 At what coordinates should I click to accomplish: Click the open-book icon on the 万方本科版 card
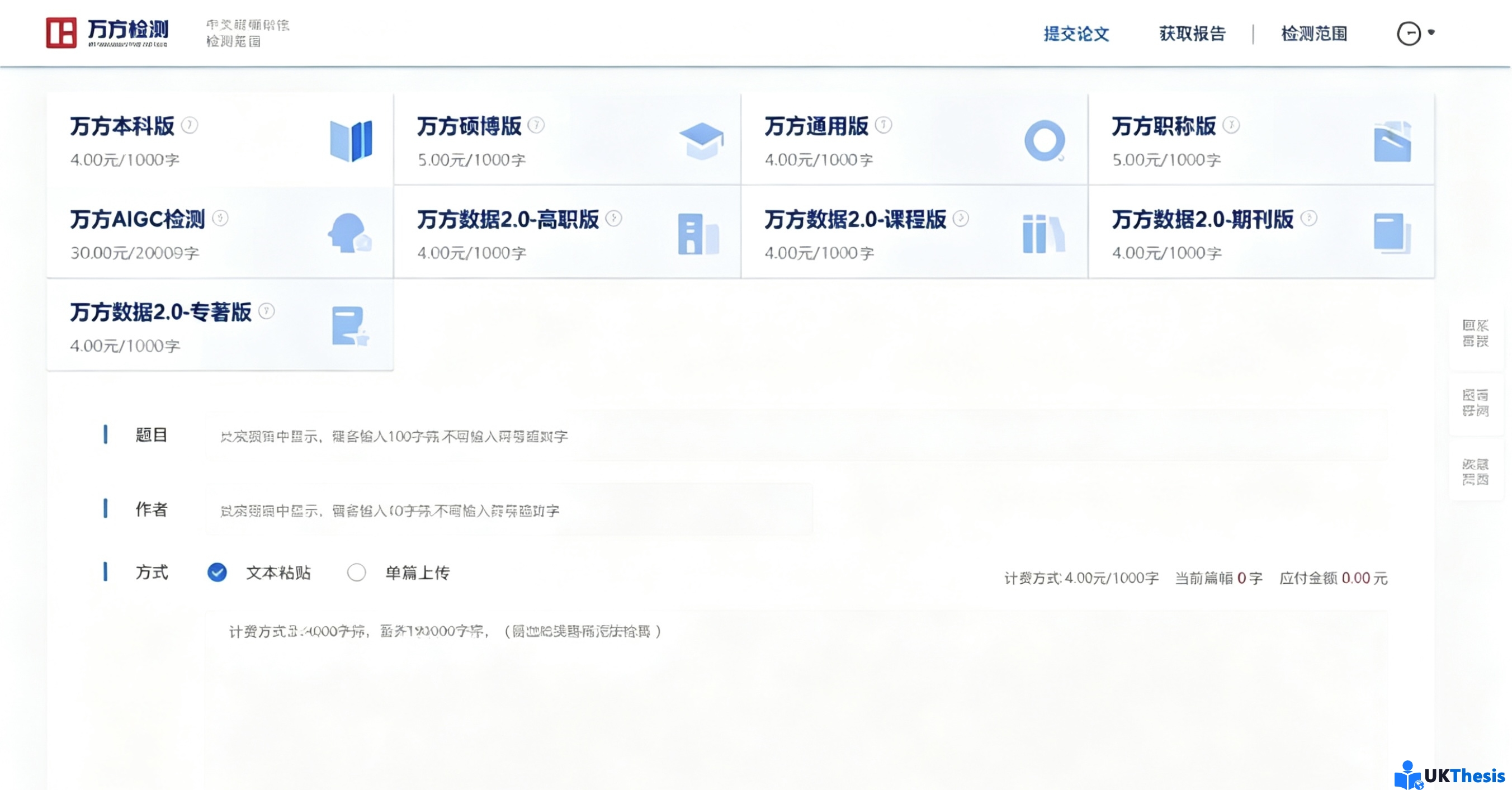point(351,141)
